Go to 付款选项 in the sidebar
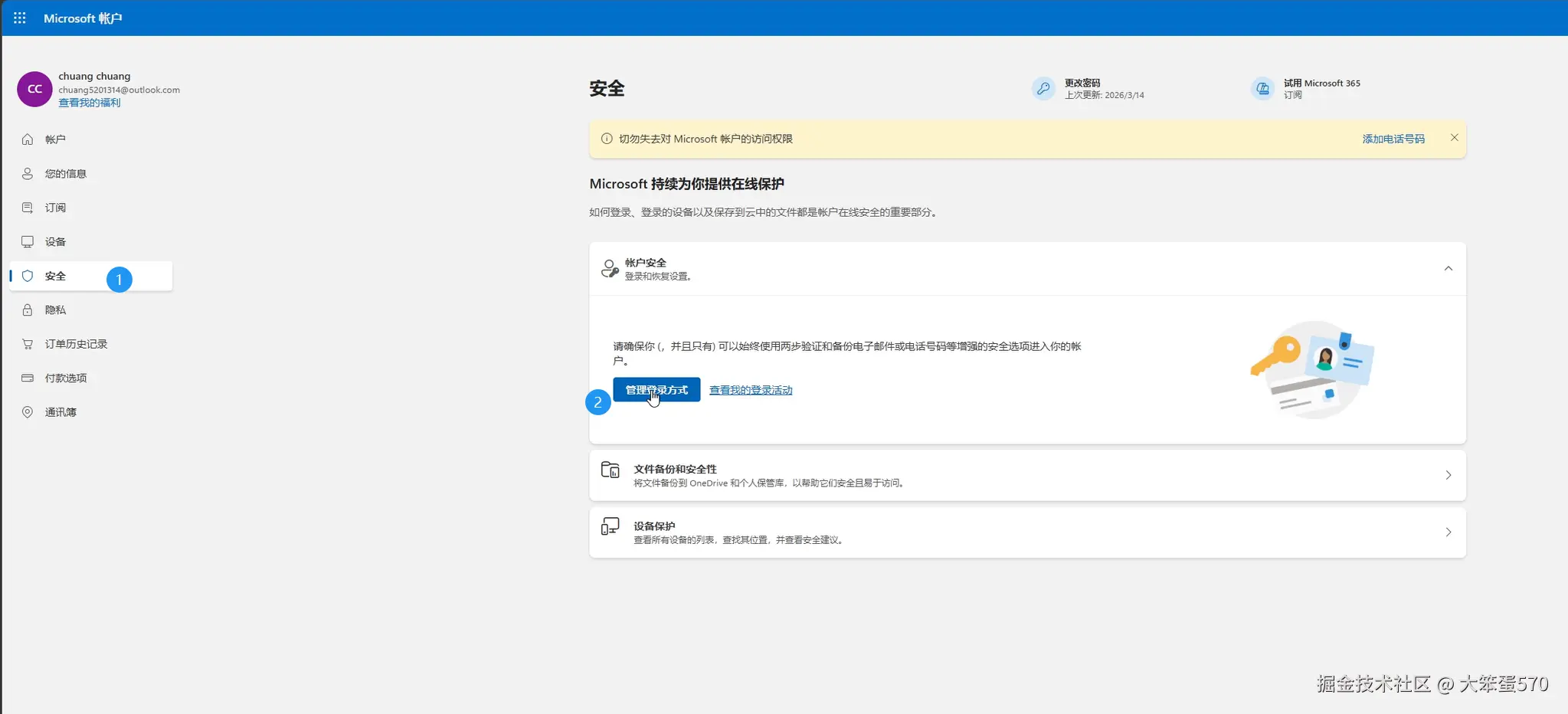The height and width of the screenshot is (714, 1568). point(91,378)
